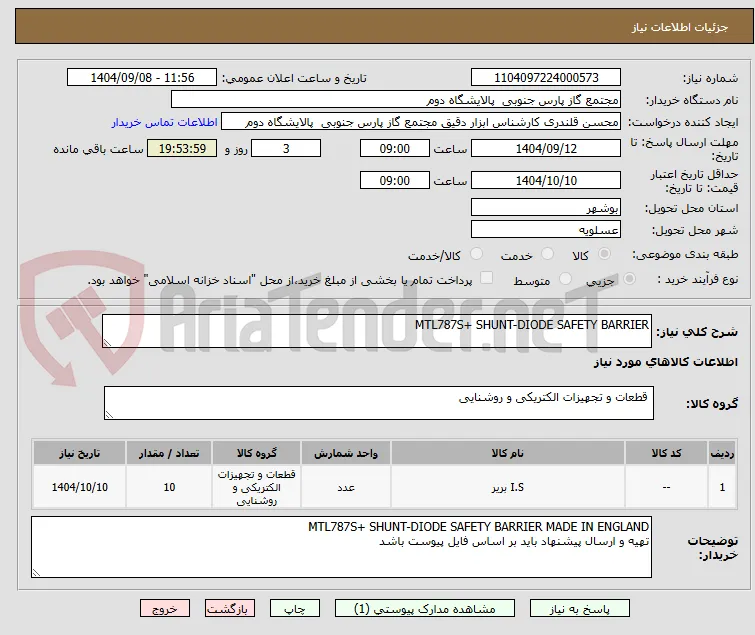
Task: Click the response deadline date 1404/09/12
Action: 546,148
